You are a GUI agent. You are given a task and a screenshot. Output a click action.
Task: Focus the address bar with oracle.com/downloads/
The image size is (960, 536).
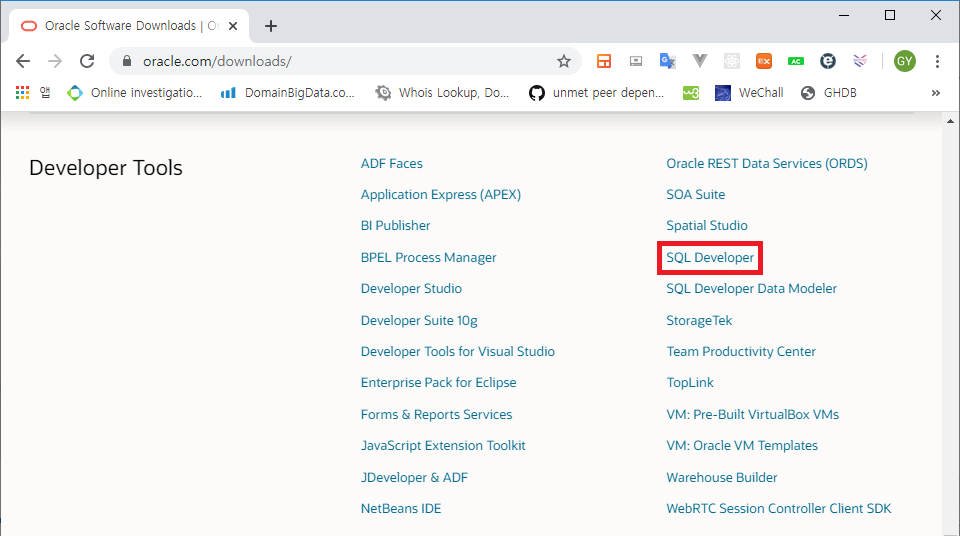(343, 61)
